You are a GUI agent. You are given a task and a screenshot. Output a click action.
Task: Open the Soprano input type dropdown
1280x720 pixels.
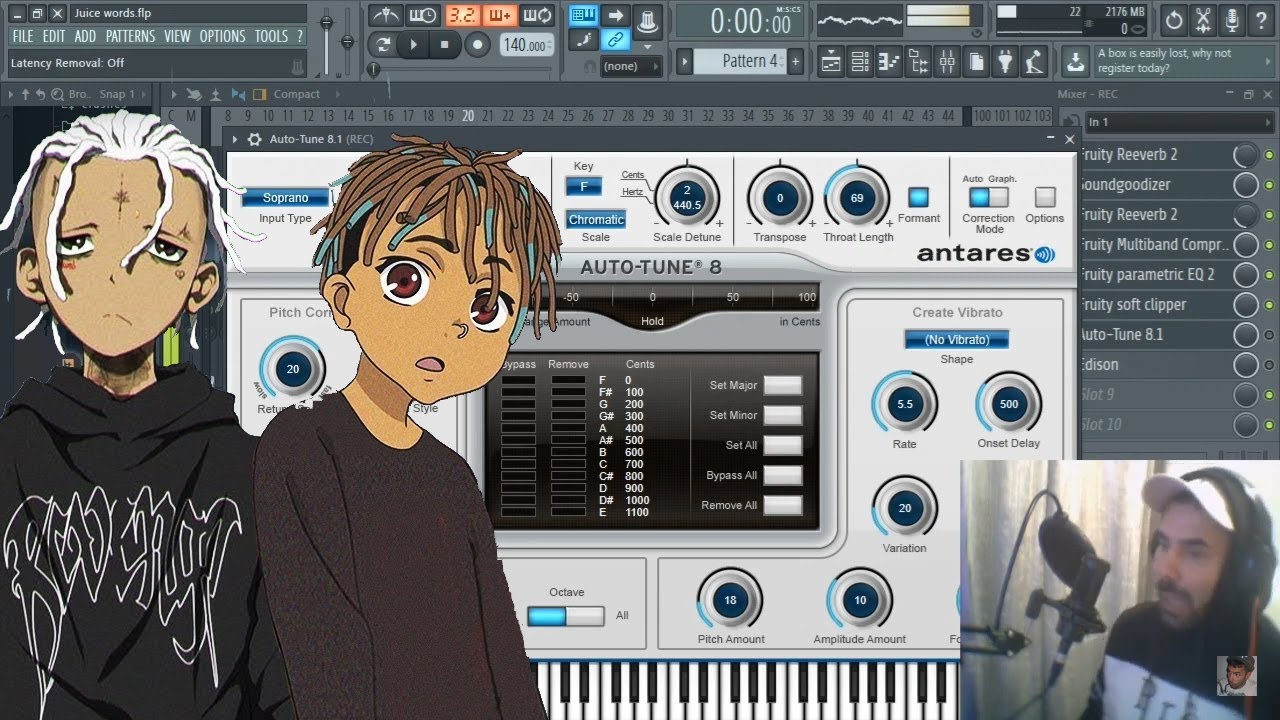pyautogui.click(x=285, y=198)
